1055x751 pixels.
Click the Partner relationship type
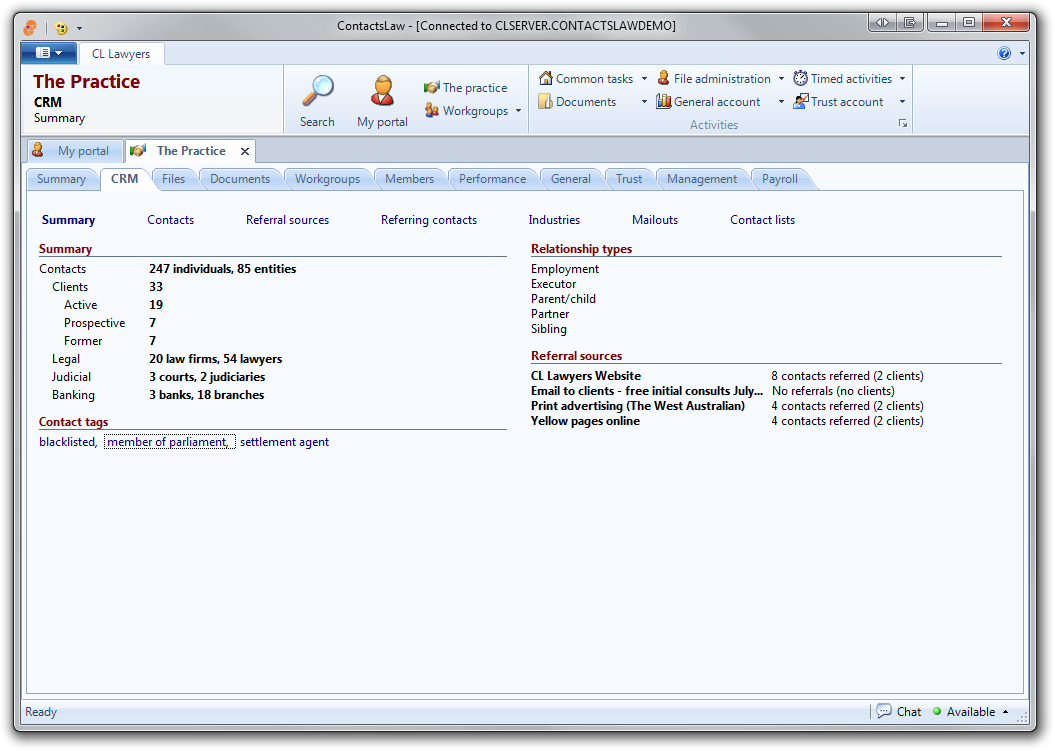pyautogui.click(x=550, y=314)
